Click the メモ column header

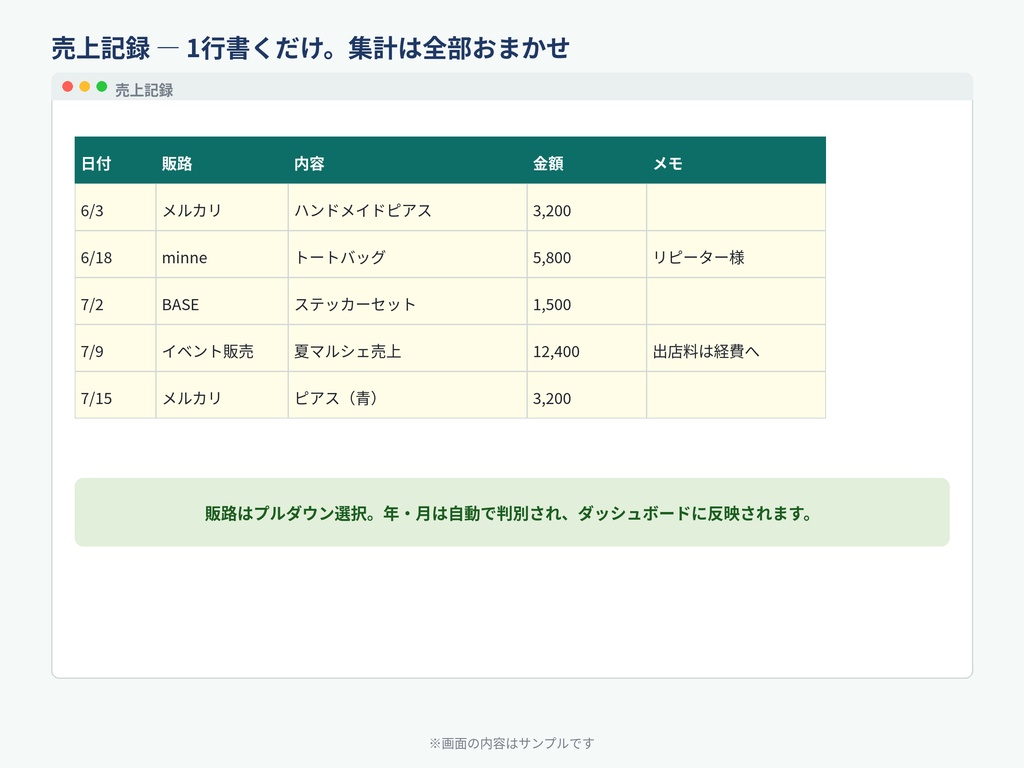[x=736, y=161]
